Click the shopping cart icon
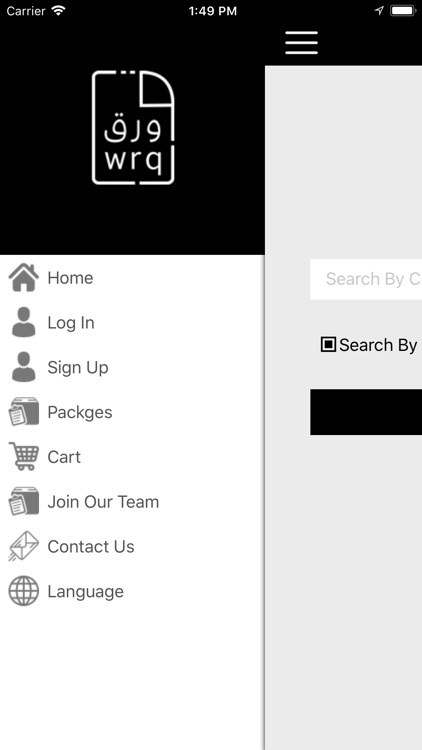Screen dimensions: 422x750 23,456
